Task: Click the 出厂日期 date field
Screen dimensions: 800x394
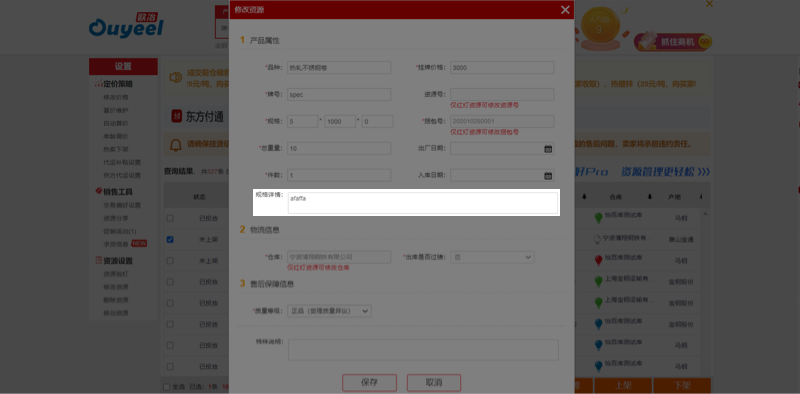Action: pyautogui.click(x=502, y=149)
